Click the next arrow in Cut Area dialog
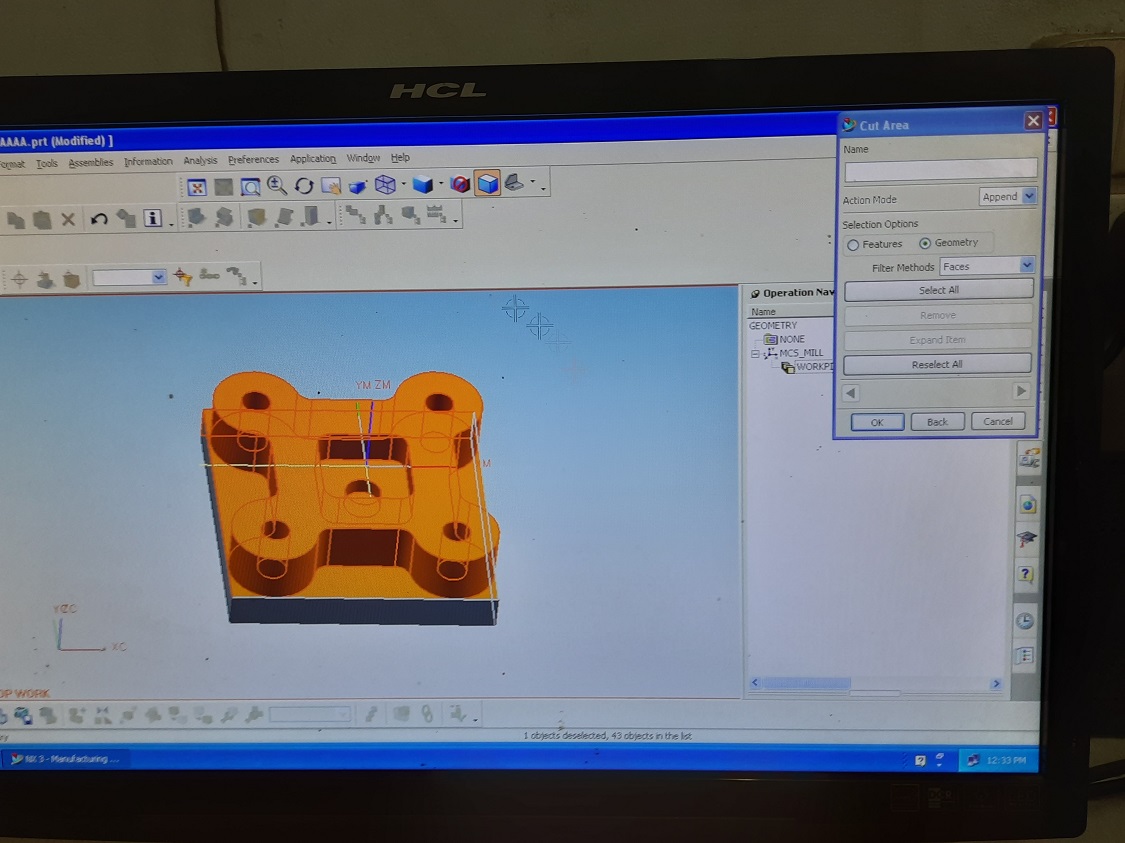Viewport: 1125px width, 843px height. (1021, 391)
